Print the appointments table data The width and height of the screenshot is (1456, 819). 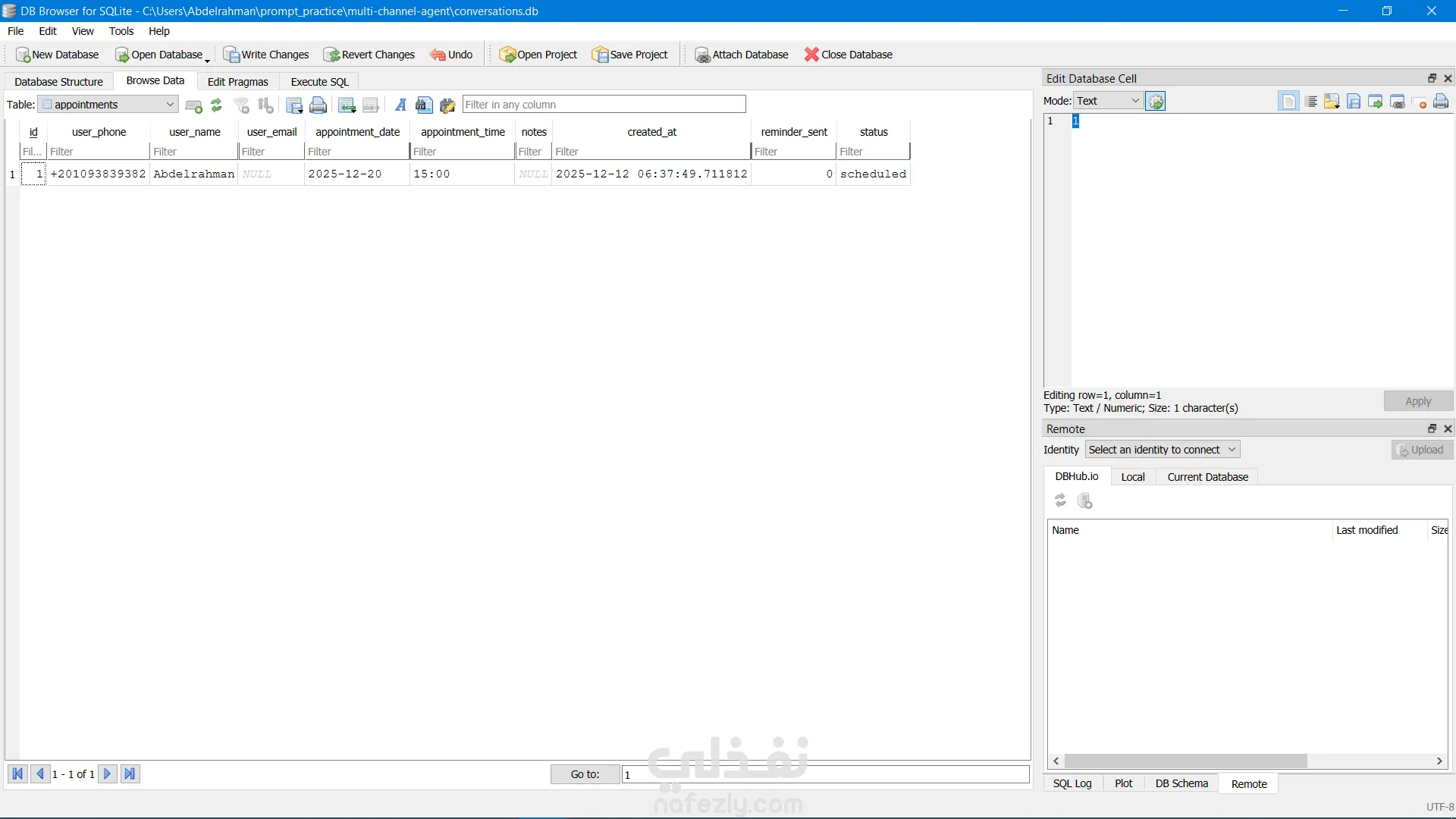pos(318,105)
